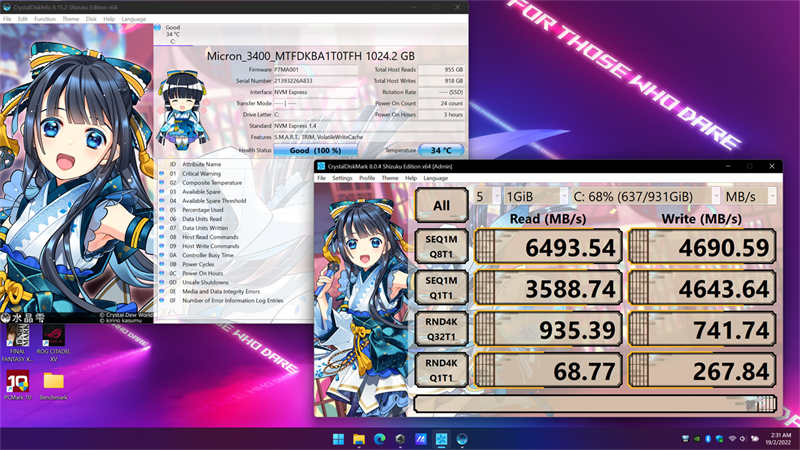Select the Power Cycles attribute row
This screenshot has height=450, width=800.
click(x=235, y=264)
